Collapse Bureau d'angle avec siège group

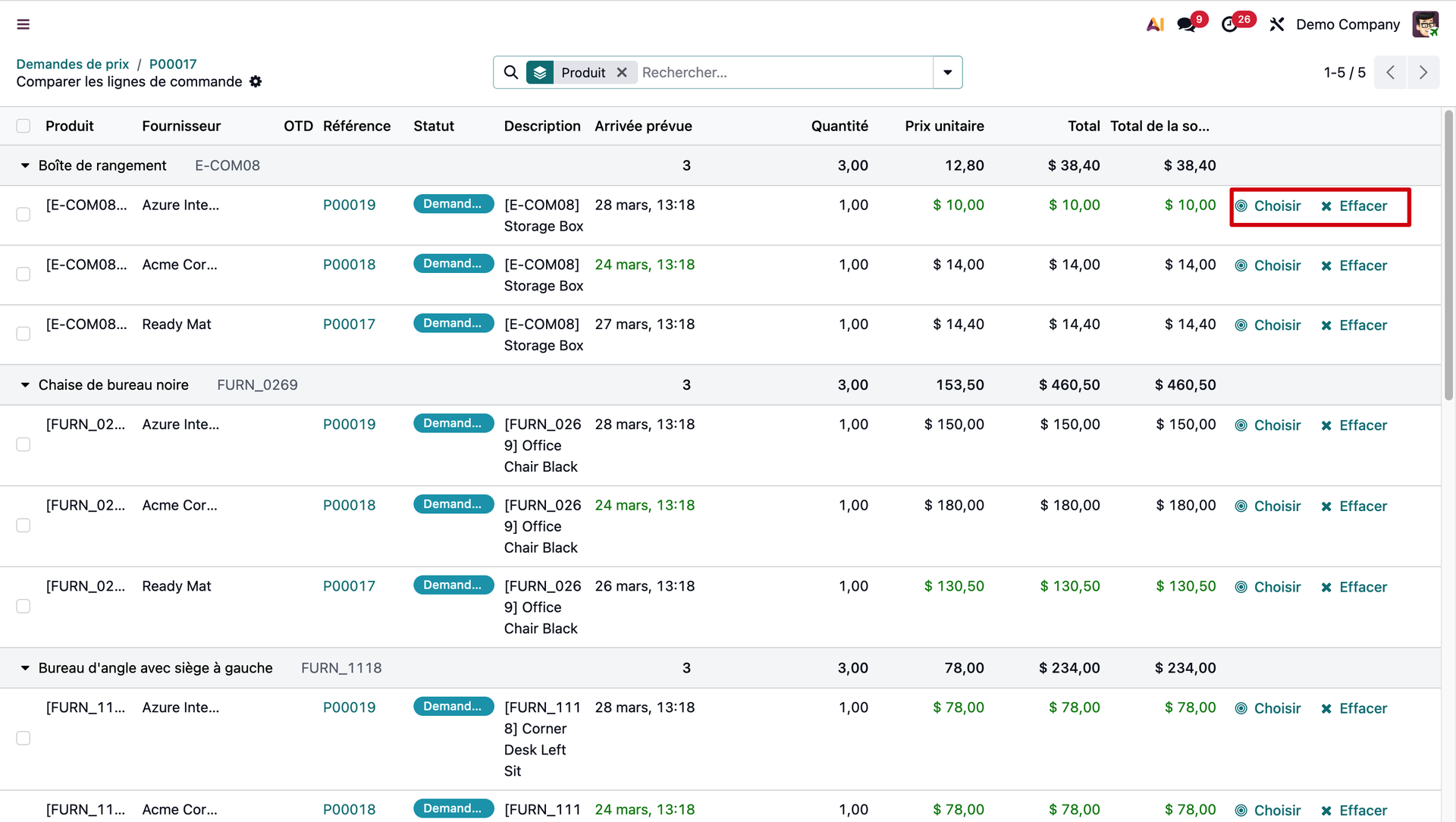click(25, 668)
